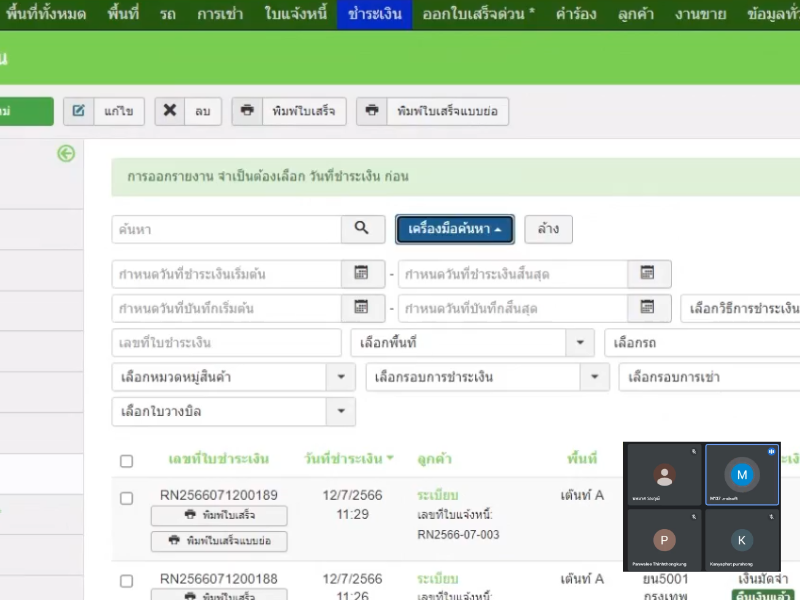
Task: Open the งานขาย menu
Action: tap(700, 14)
